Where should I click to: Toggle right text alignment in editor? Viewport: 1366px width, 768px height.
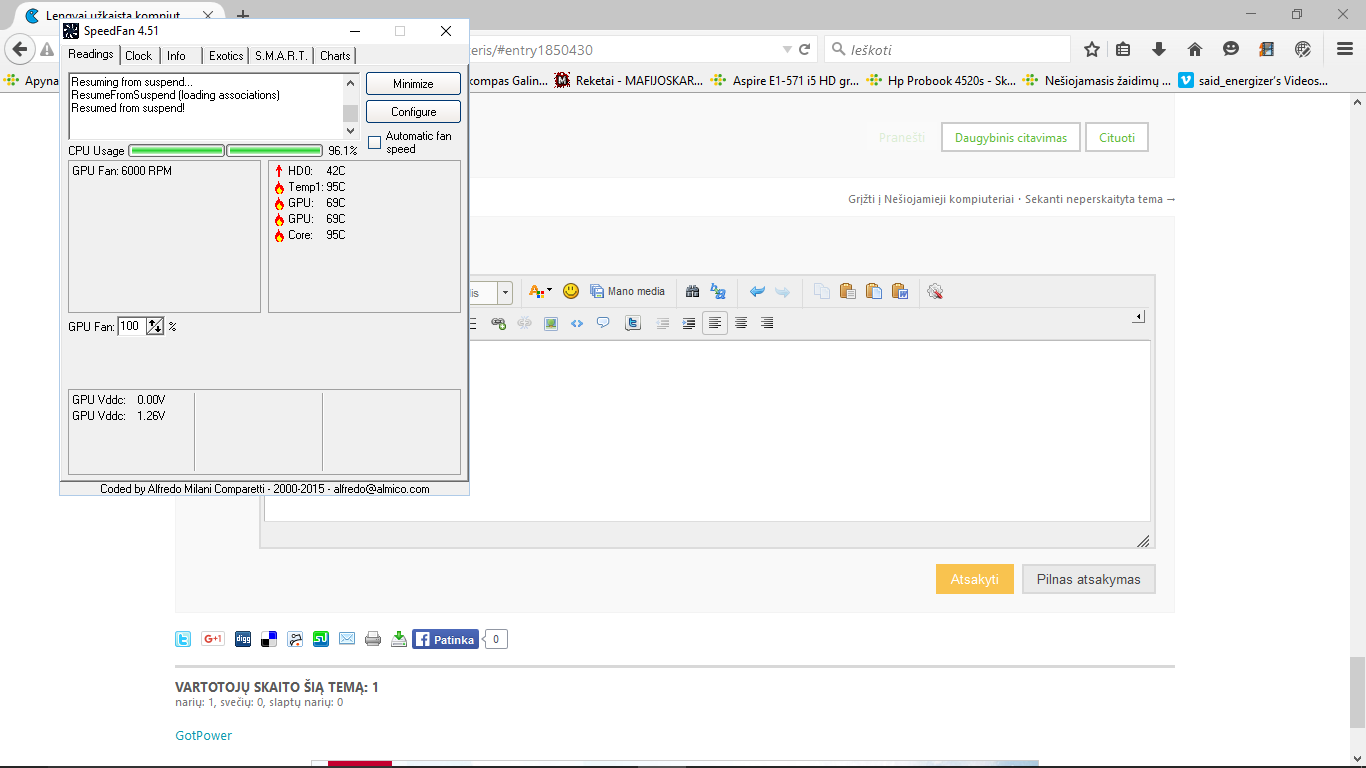tap(767, 323)
